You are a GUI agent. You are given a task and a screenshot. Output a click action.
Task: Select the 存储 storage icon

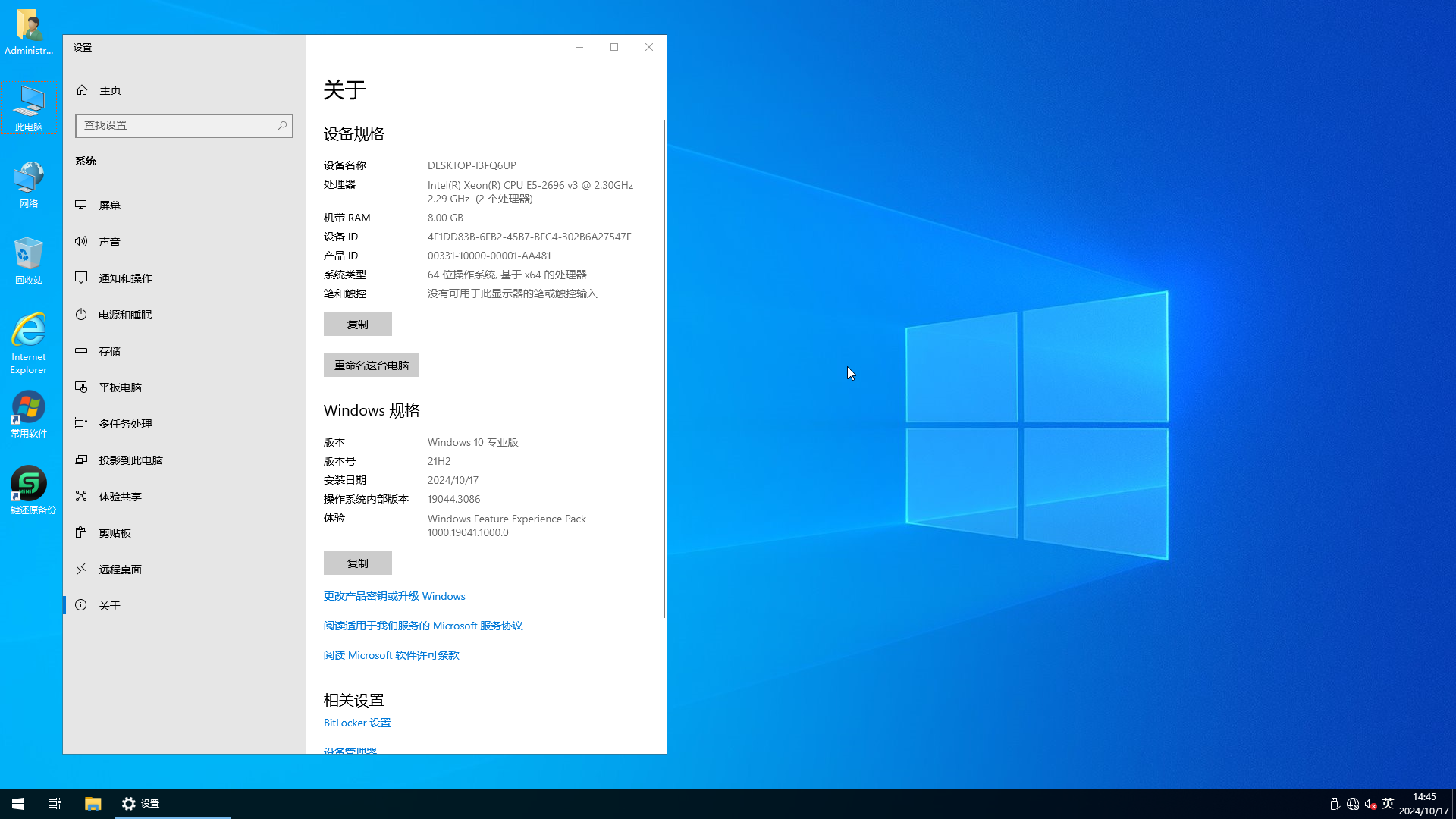coord(81,350)
